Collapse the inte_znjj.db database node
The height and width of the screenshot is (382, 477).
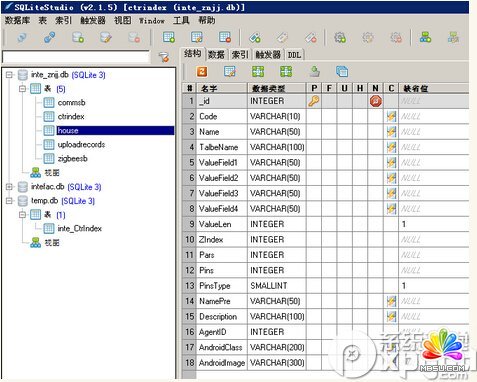click(9, 75)
